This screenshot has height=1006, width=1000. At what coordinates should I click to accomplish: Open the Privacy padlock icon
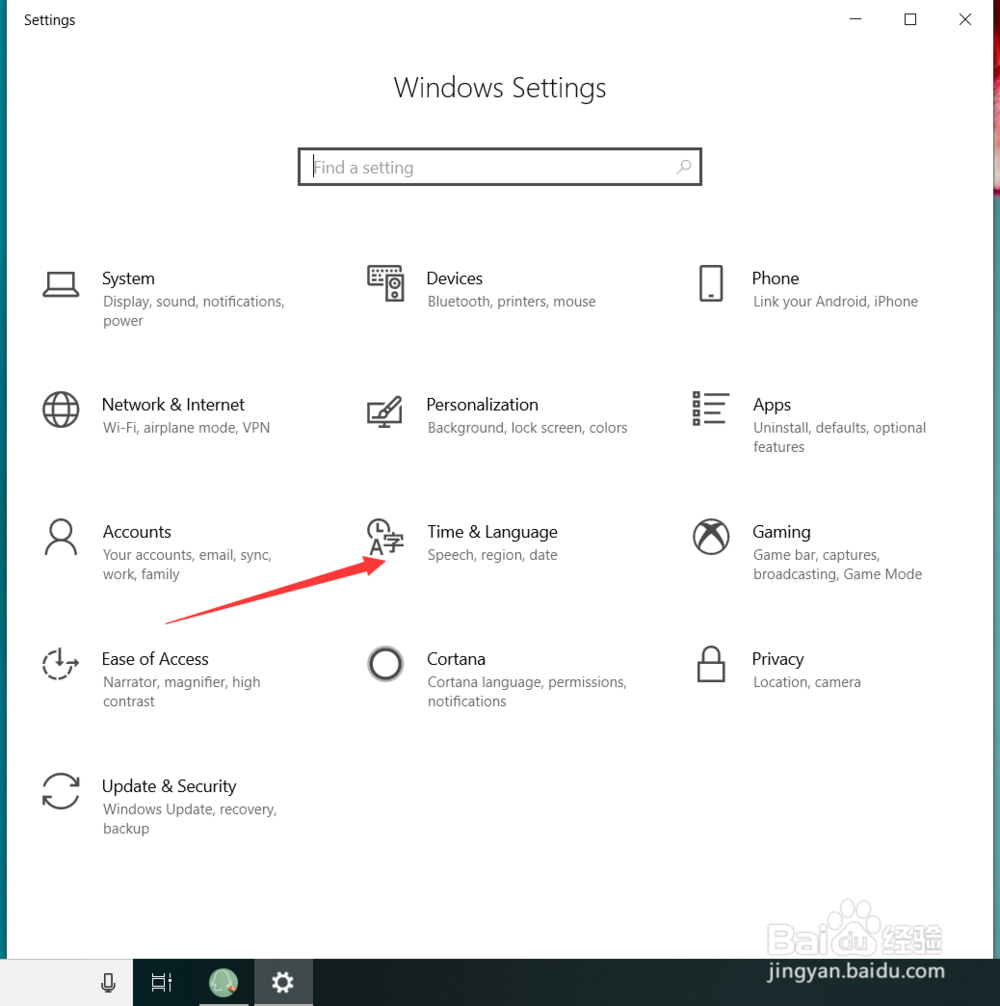711,663
